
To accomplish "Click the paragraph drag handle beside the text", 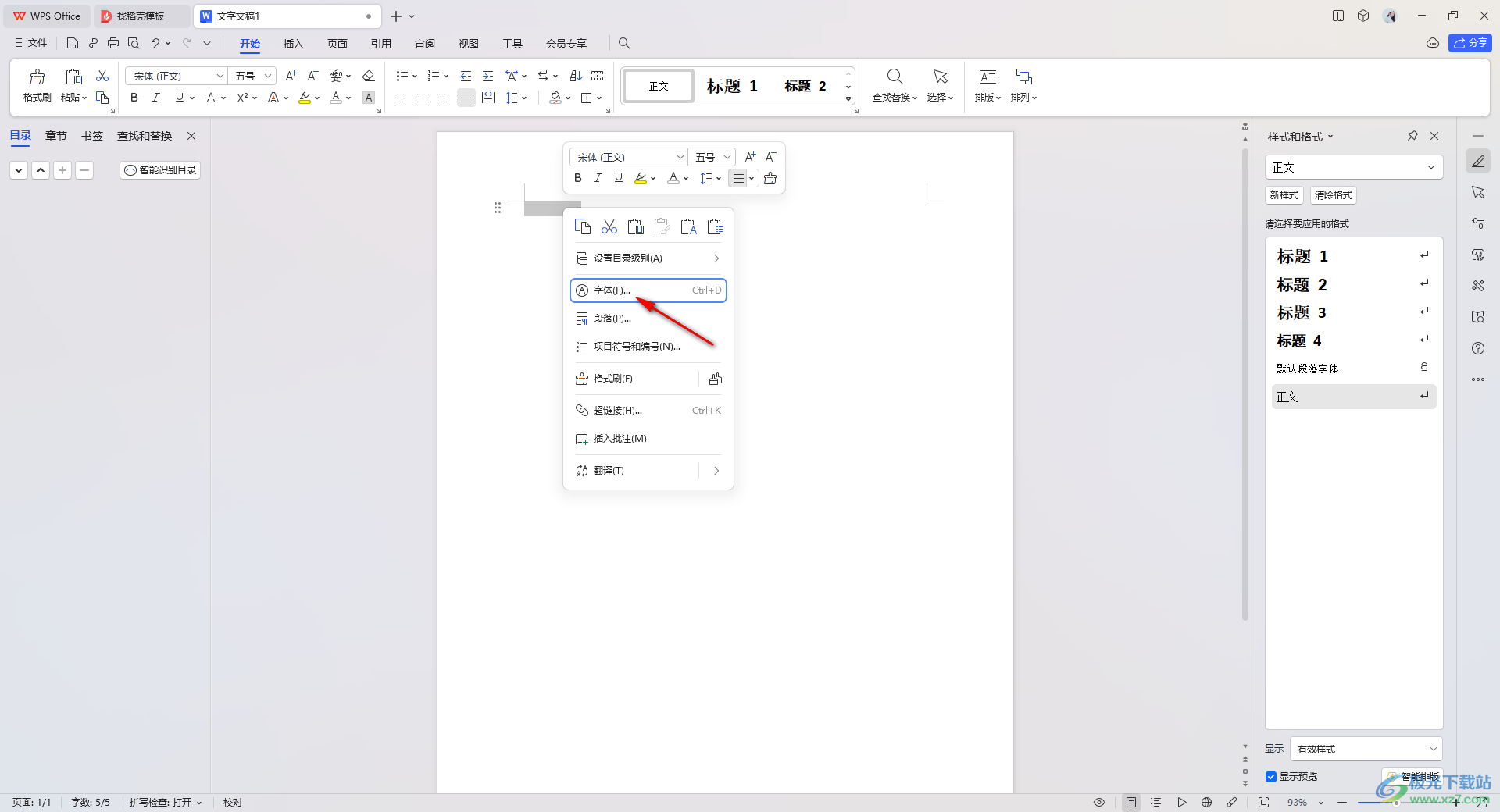I will pyautogui.click(x=498, y=208).
